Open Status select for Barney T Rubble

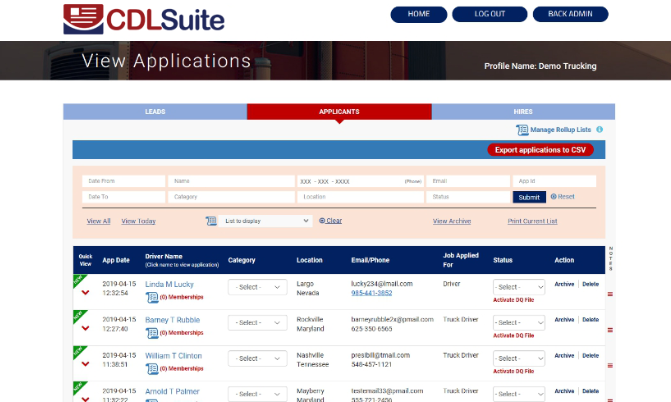click(519, 323)
